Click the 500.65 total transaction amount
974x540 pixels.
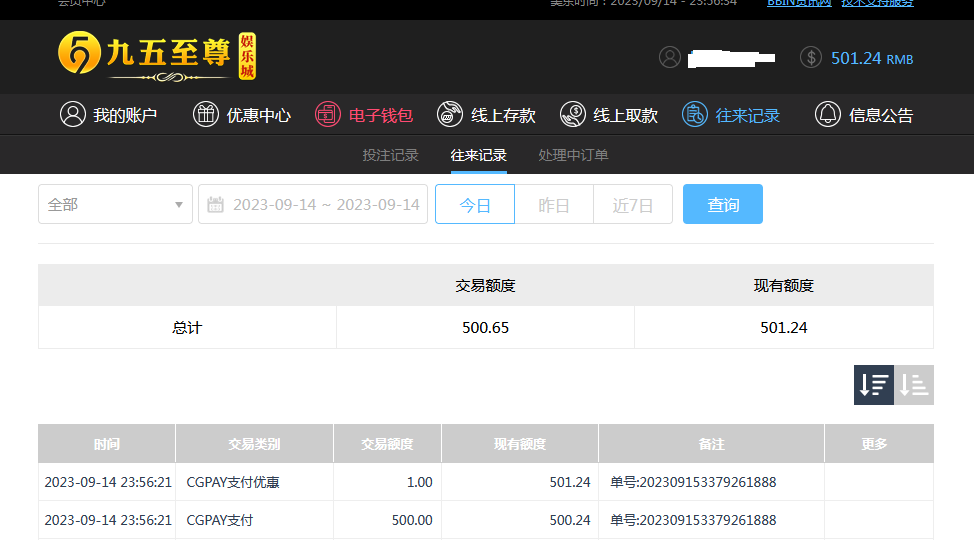point(486,327)
